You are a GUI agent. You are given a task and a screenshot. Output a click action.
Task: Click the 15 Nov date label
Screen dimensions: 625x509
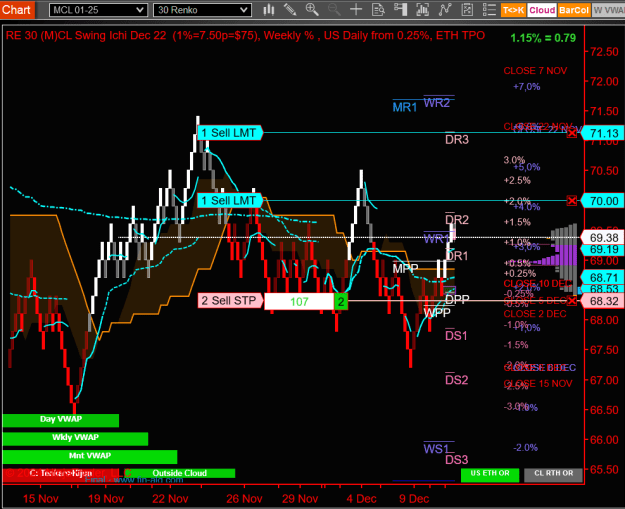(x=41, y=499)
